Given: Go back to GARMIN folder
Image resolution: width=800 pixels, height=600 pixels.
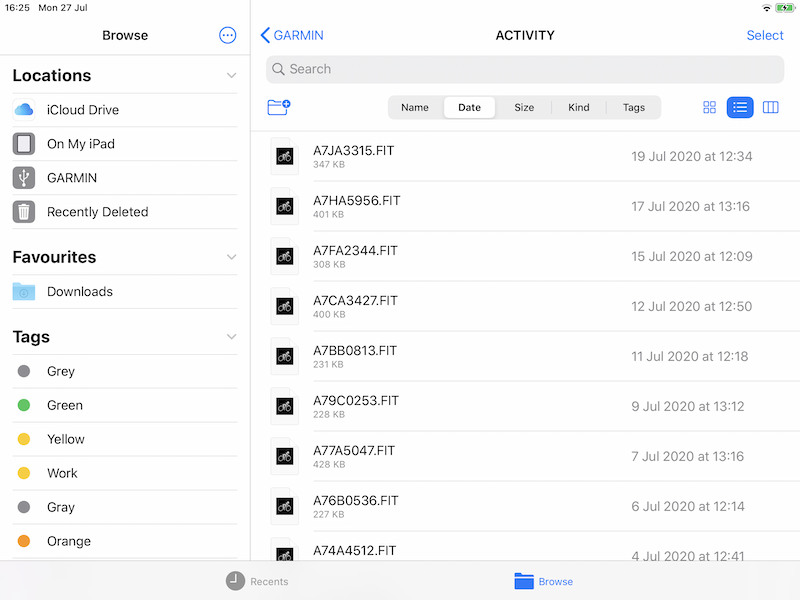Looking at the screenshot, I should coord(291,35).
